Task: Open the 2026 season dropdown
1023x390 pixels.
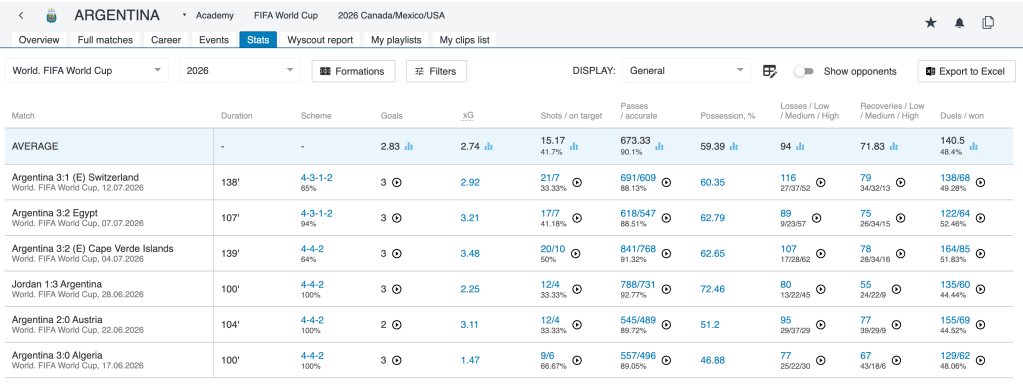Action: coord(240,70)
